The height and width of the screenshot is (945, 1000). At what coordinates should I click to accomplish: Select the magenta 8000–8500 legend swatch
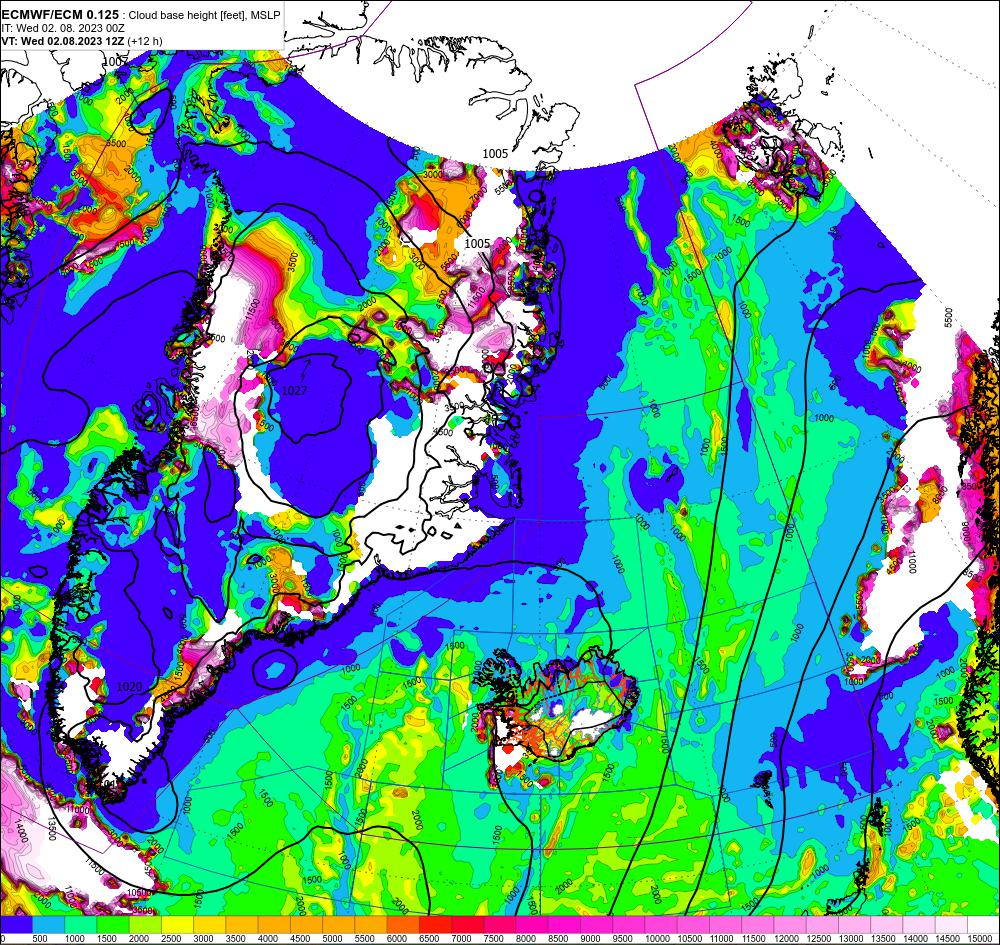point(533,925)
